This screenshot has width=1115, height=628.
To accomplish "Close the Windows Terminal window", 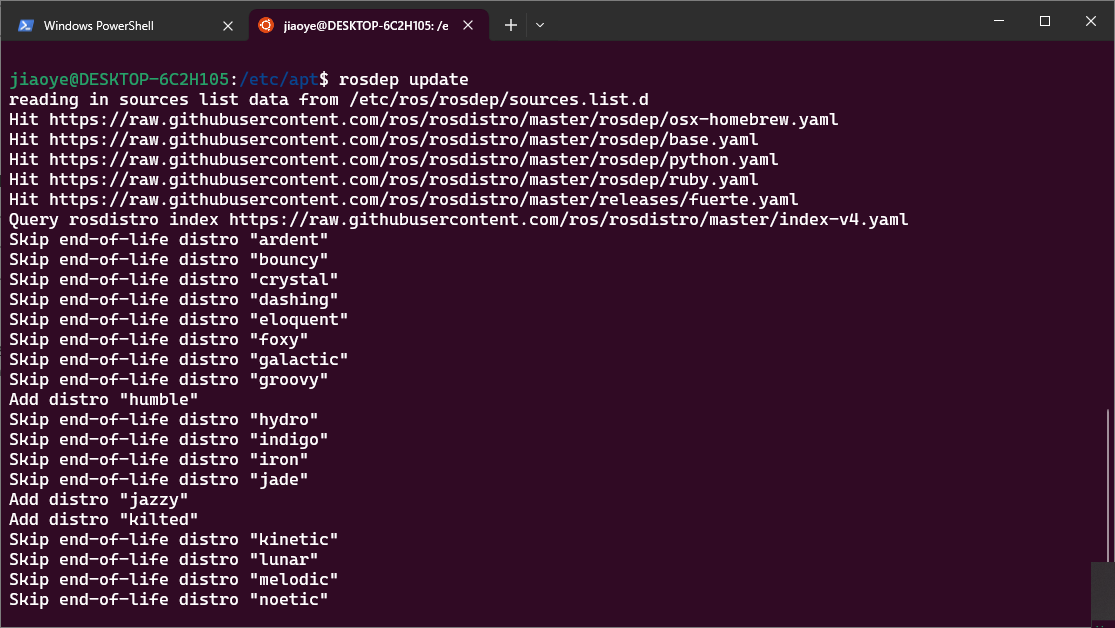I will pos(1091,21).
